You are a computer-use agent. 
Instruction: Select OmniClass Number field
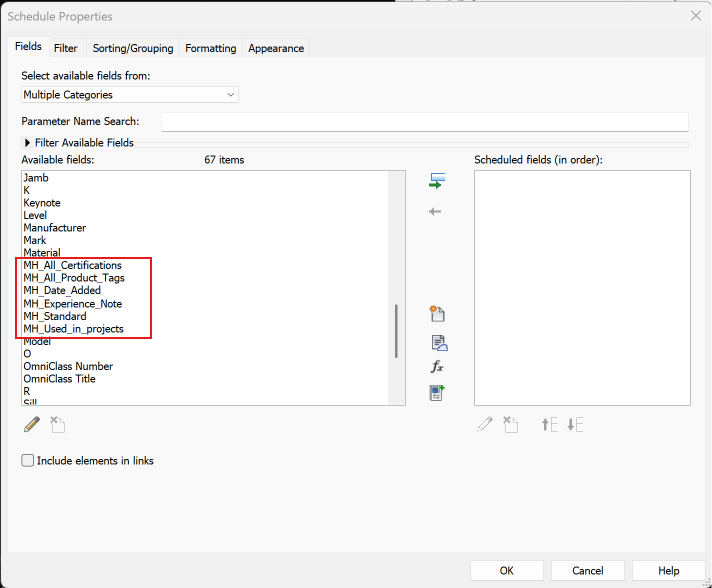click(68, 366)
